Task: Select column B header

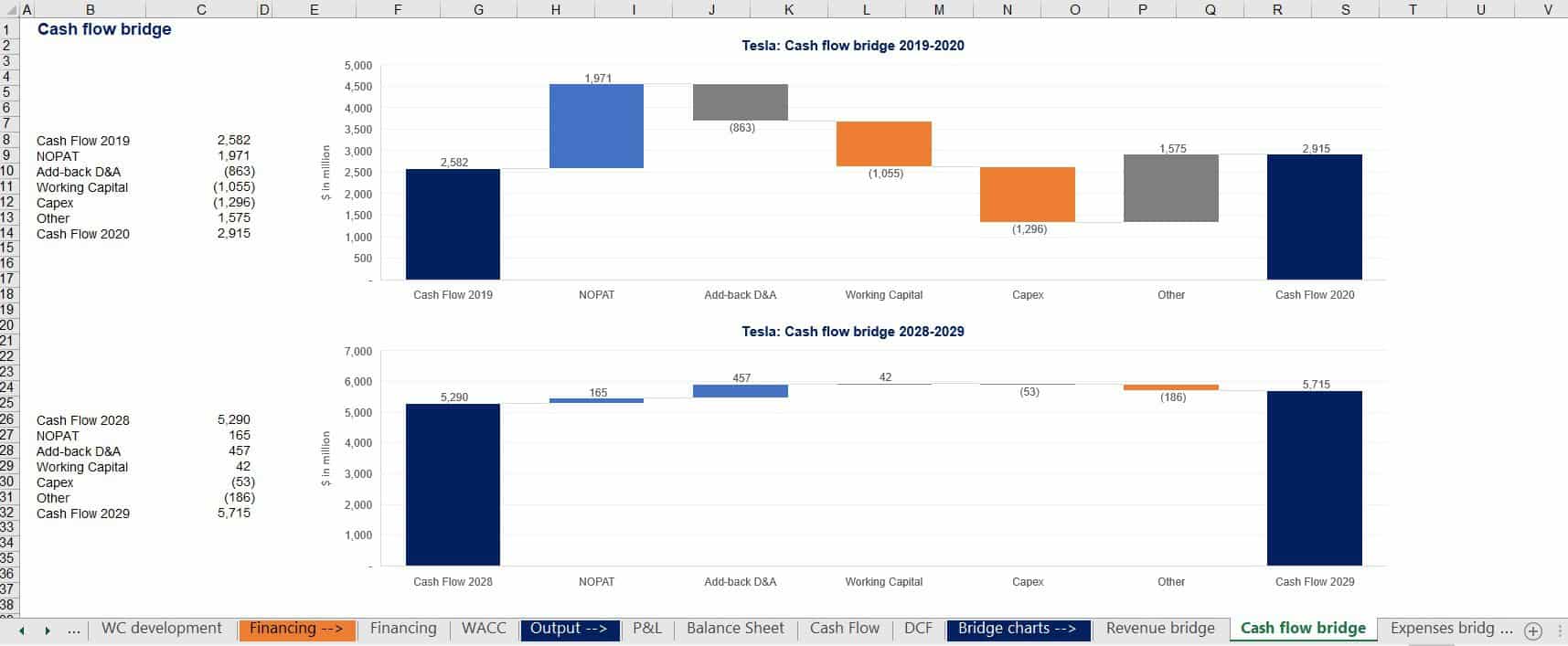Action: tap(90, 9)
